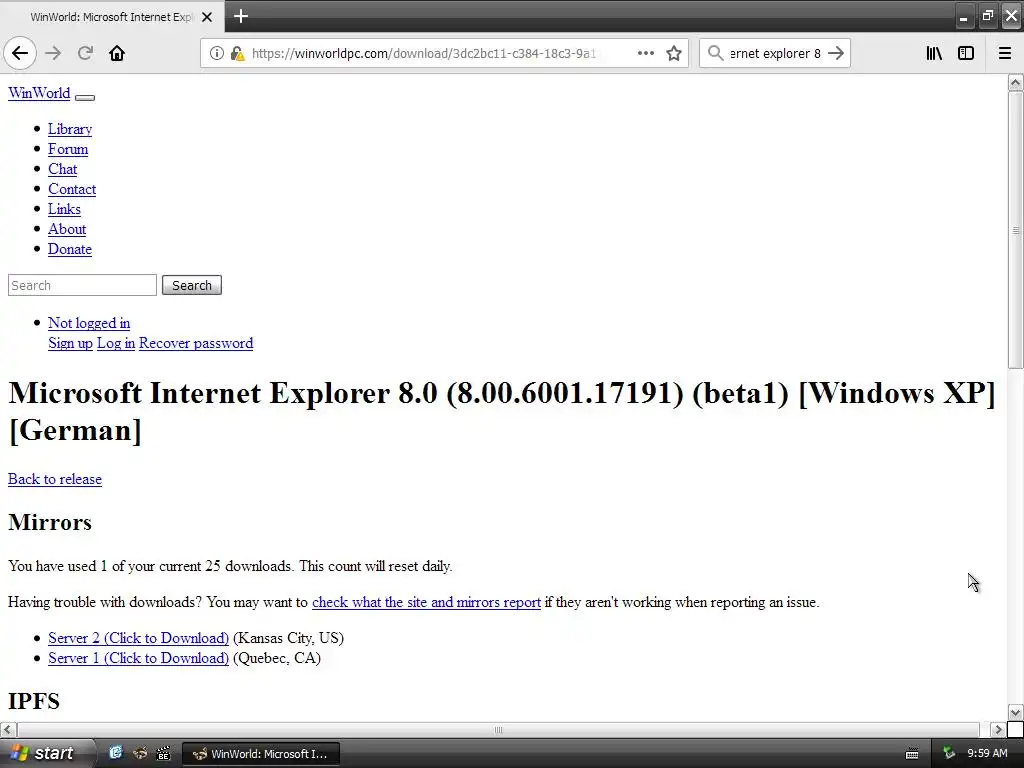
Task: Click the Back to release link
Action: 55,479
